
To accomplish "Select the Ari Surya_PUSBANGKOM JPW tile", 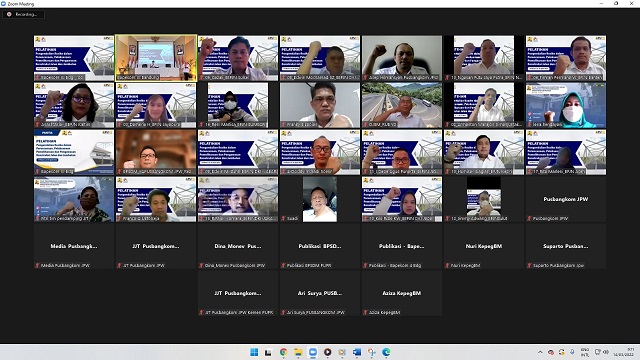I will pyautogui.click(x=320, y=293).
